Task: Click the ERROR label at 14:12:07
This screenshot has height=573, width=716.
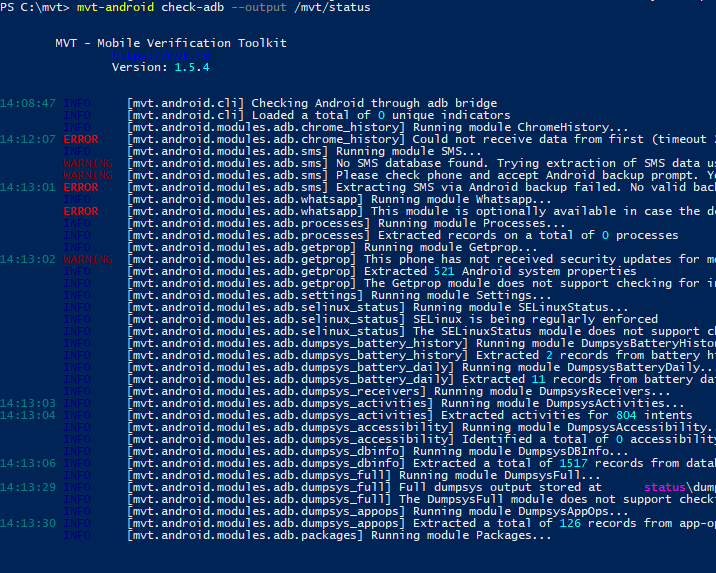Action: tap(81, 139)
